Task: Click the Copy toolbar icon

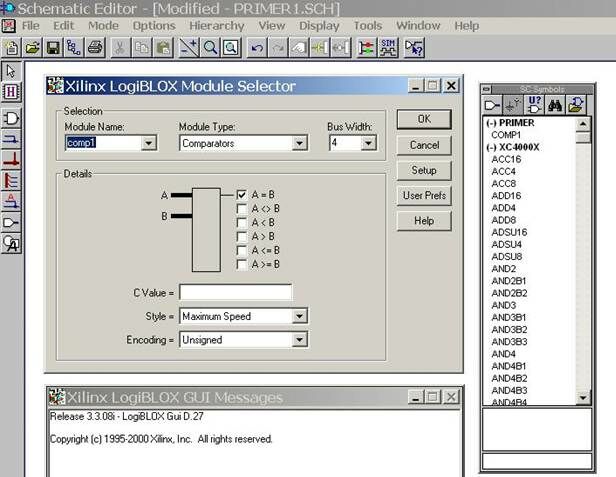Action: point(141,48)
